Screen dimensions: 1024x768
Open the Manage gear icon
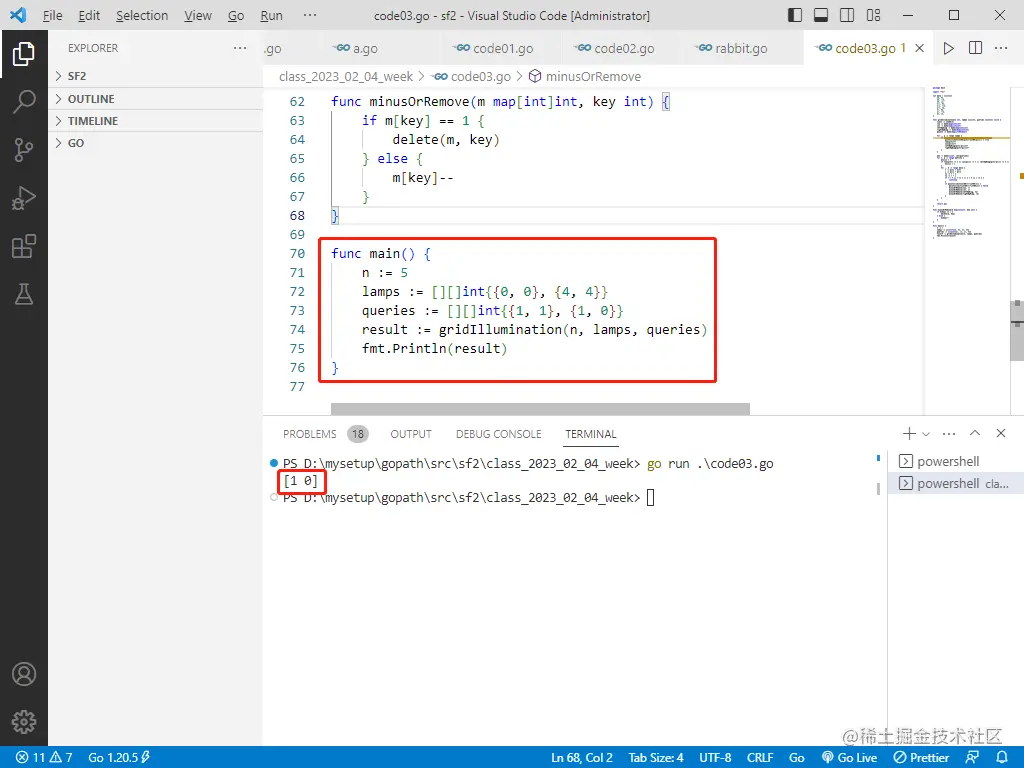click(24, 722)
